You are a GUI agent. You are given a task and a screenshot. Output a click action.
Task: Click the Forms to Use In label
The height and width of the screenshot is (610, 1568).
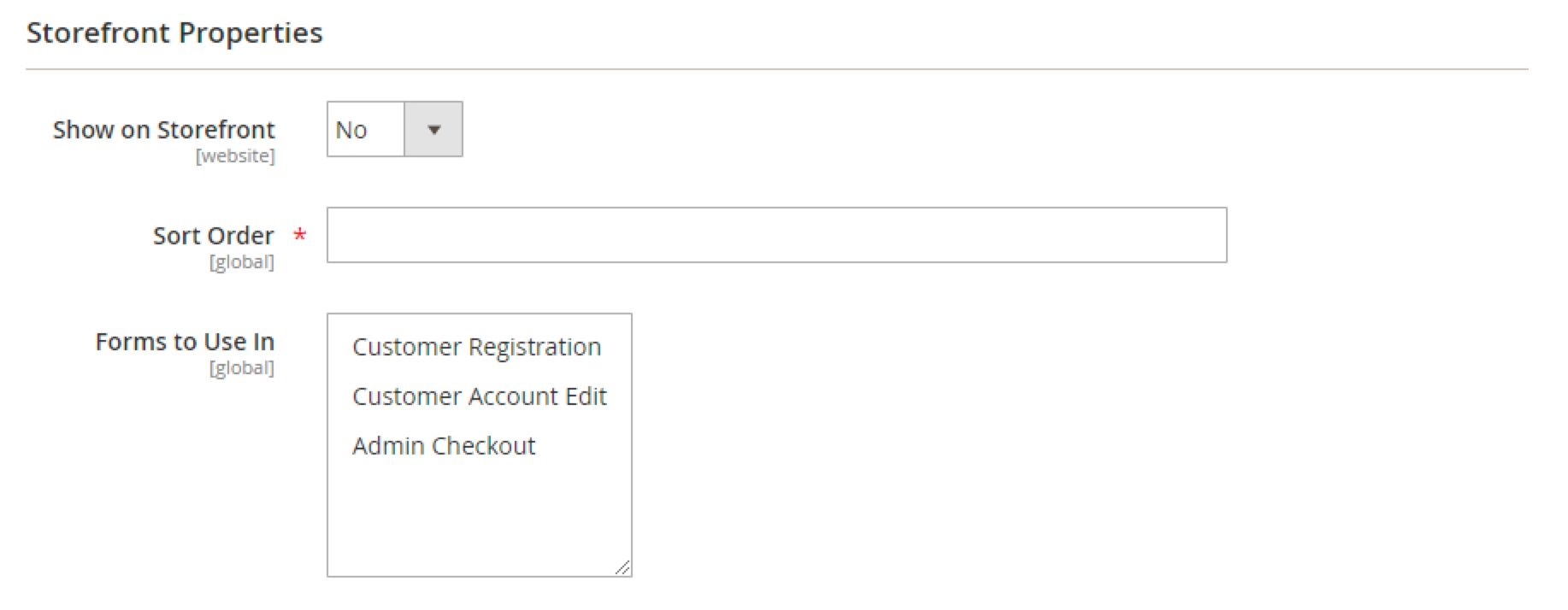coord(185,342)
